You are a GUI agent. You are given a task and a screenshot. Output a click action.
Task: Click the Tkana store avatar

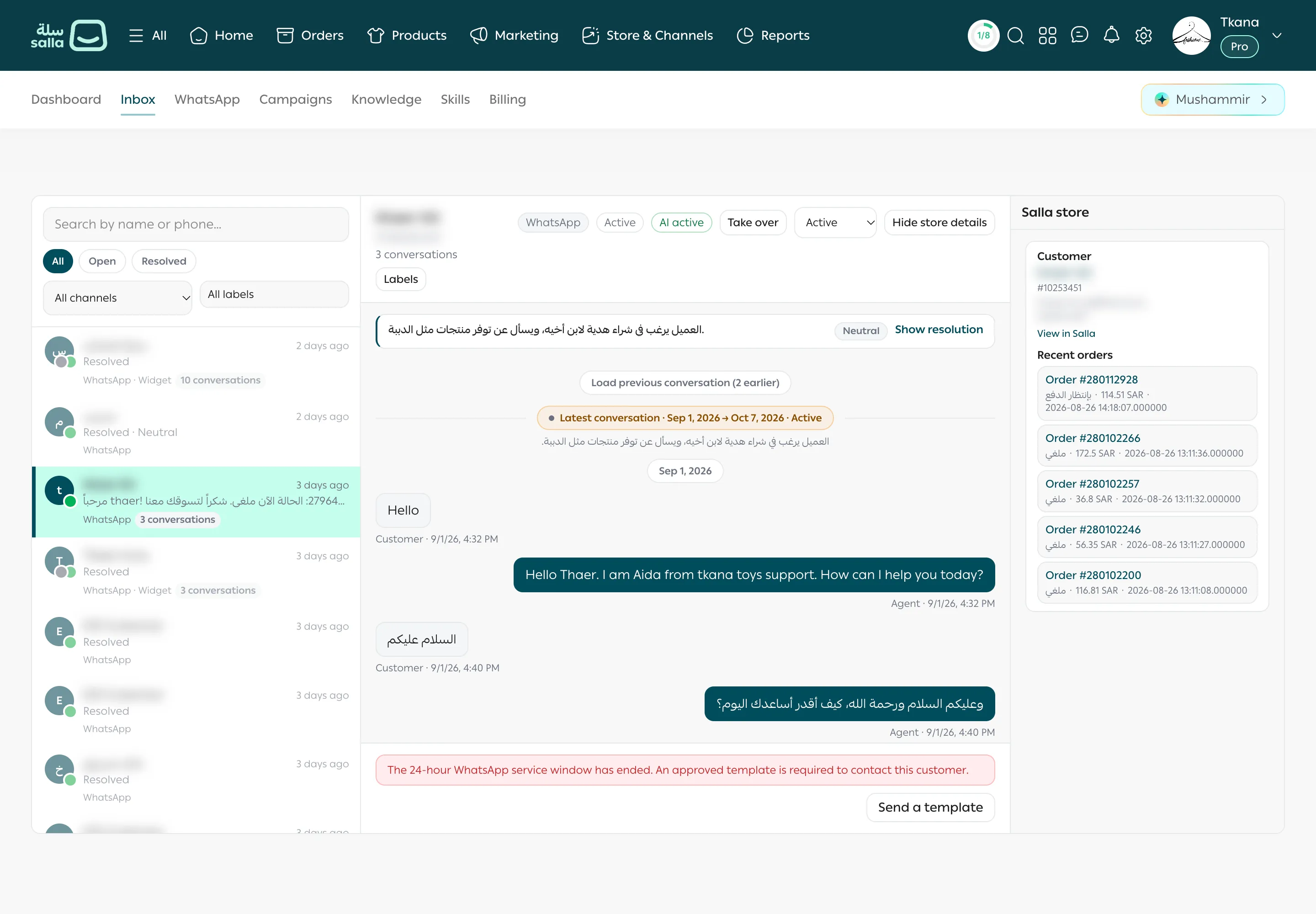click(x=1192, y=36)
